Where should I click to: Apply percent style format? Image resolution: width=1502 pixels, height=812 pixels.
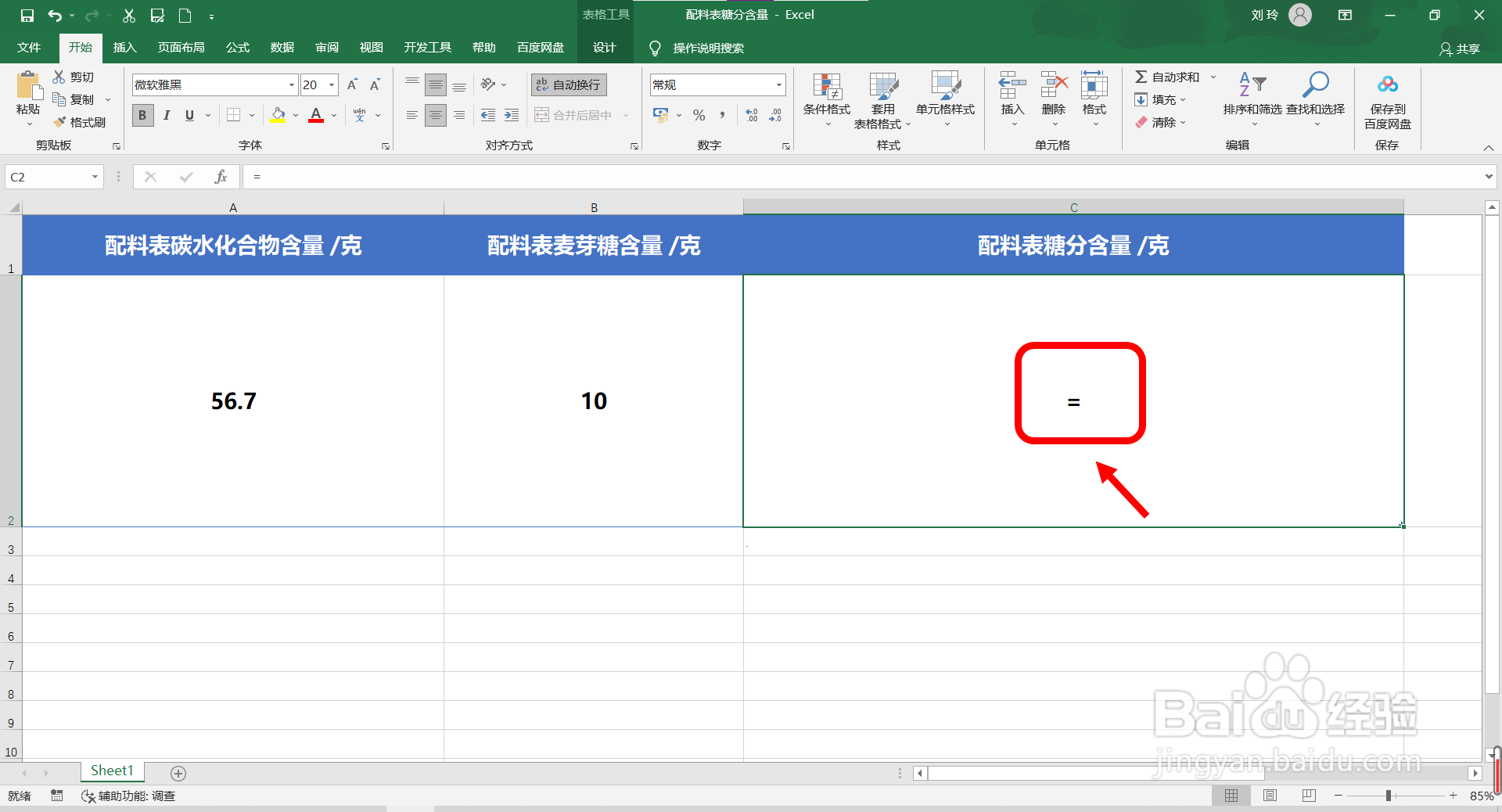pyautogui.click(x=699, y=115)
